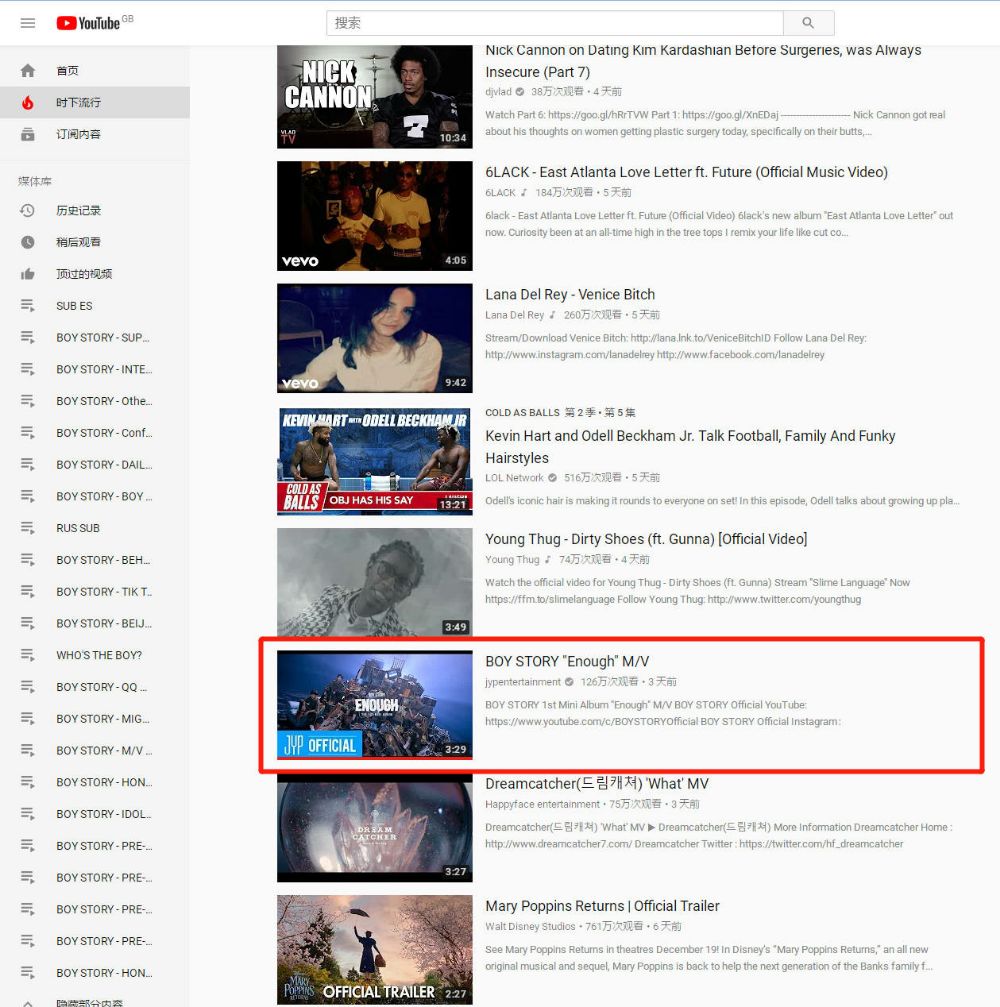Click music note icon beside Young Thug channel
This screenshot has width=1000, height=1007.
point(547,559)
